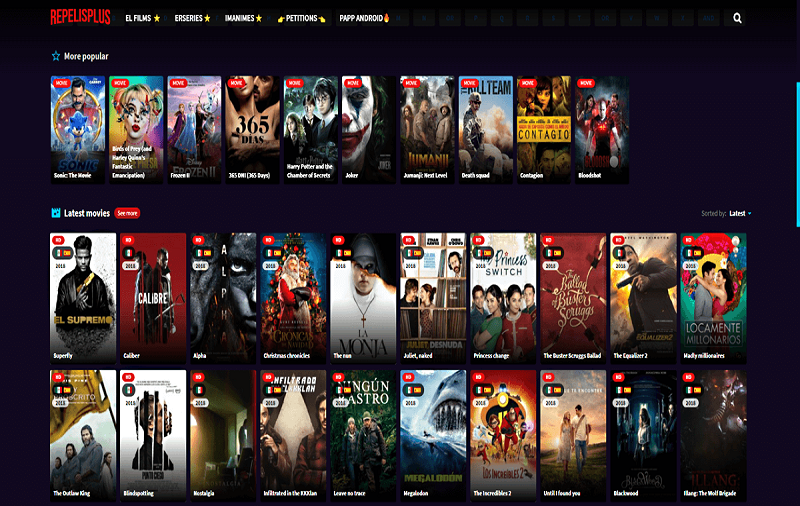
Task: Click the MOVIE badge on Sonic poster
Action: pyautogui.click(x=62, y=83)
